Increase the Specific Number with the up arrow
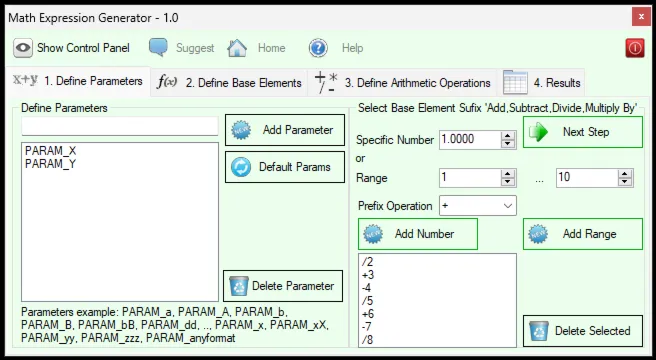This screenshot has height=360, width=656. 508,136
